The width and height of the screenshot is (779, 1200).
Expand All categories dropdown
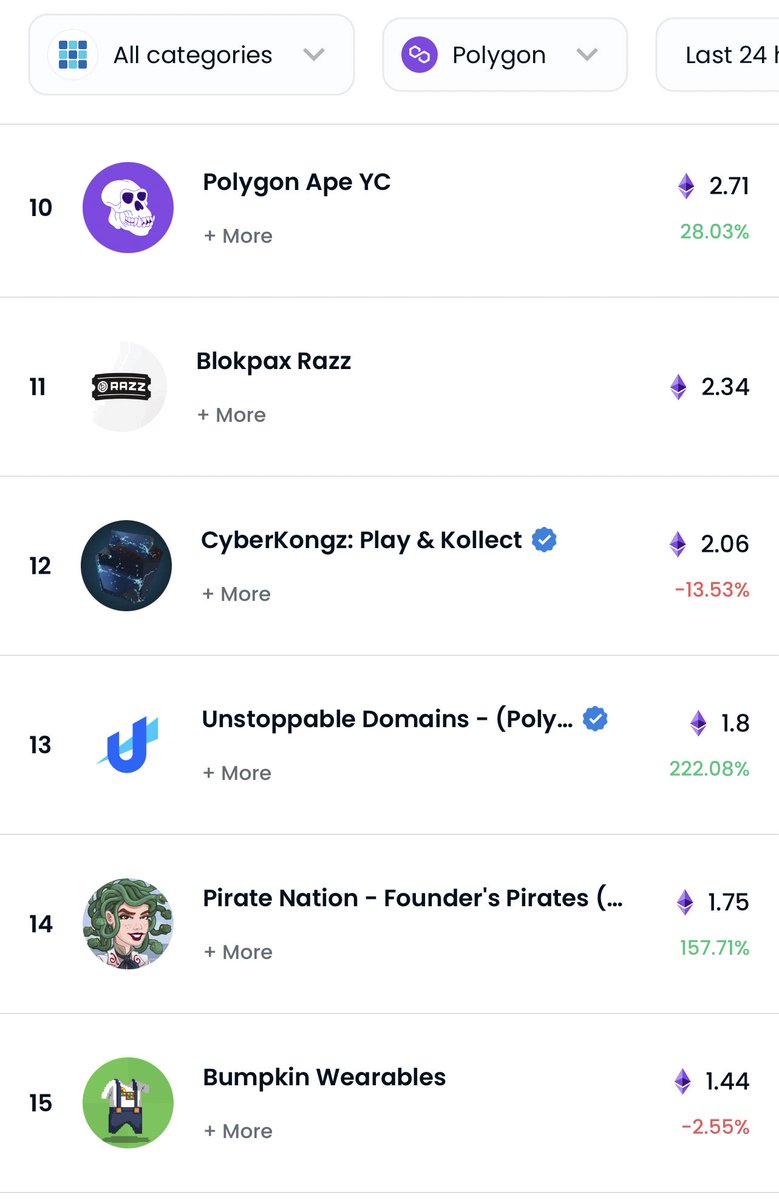click(x=191, y=55)
